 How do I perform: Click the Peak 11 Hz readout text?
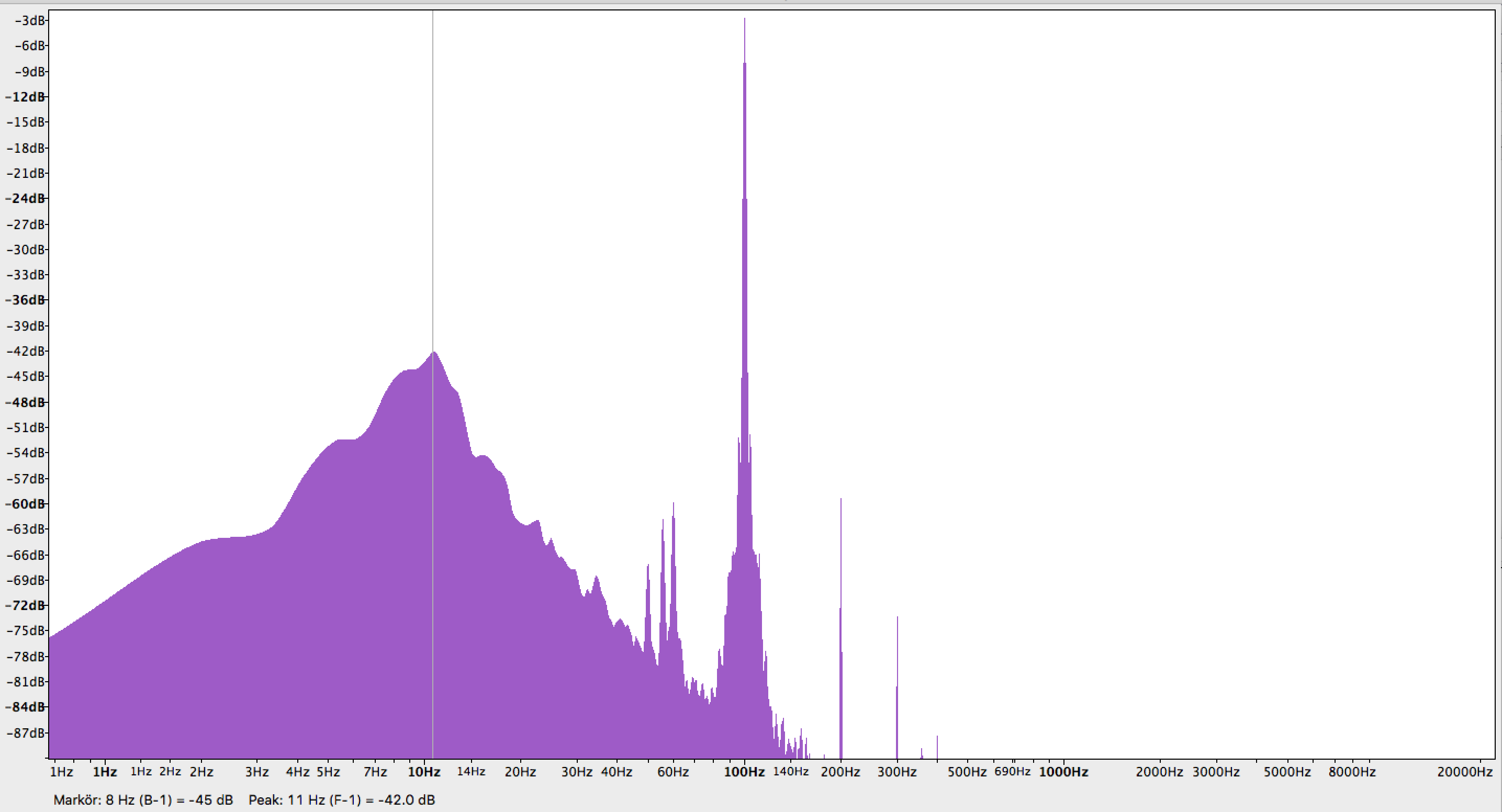click(342, 800)
